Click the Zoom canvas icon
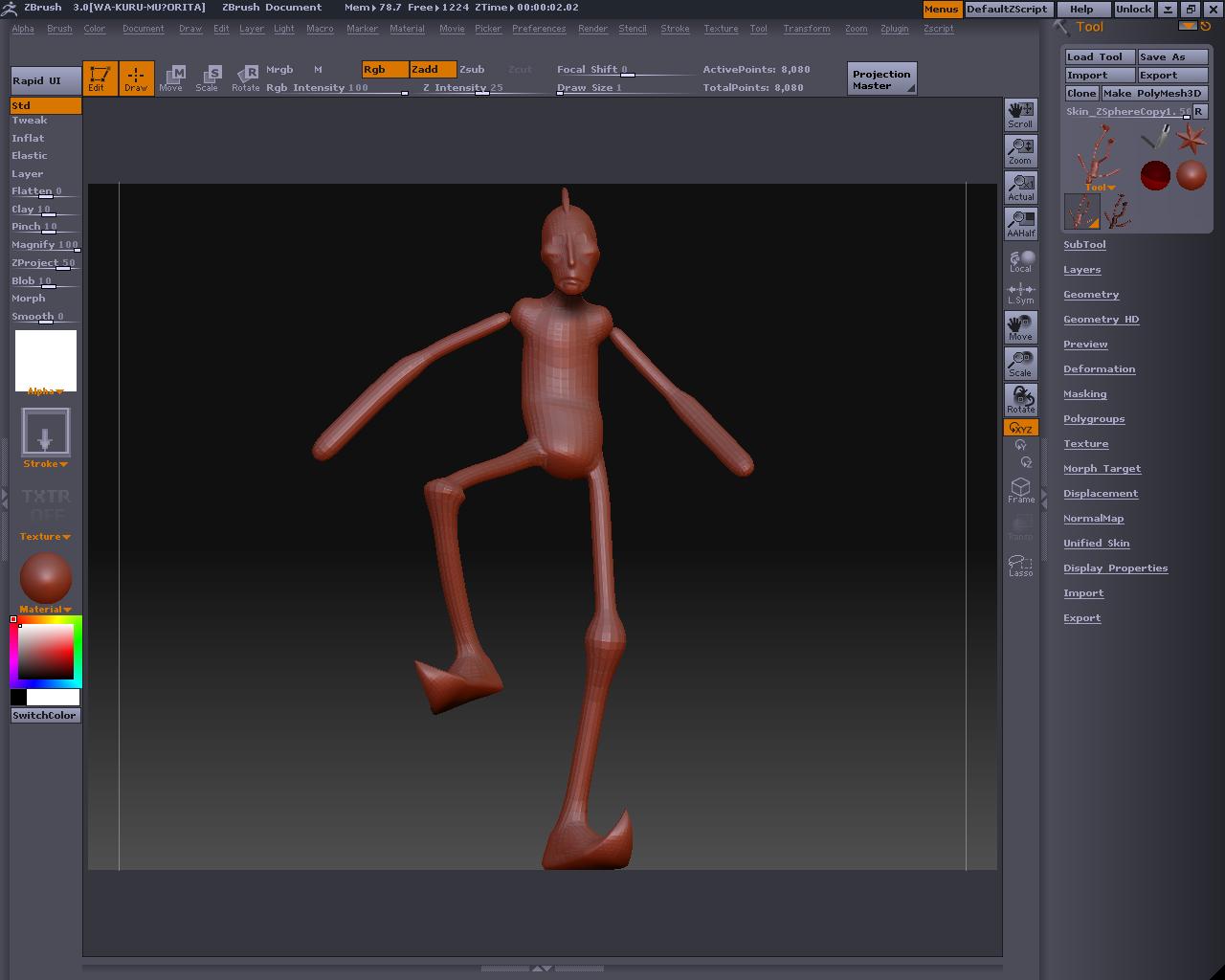Viewport: 1225px width, 980px height. tap(1020, 151)
